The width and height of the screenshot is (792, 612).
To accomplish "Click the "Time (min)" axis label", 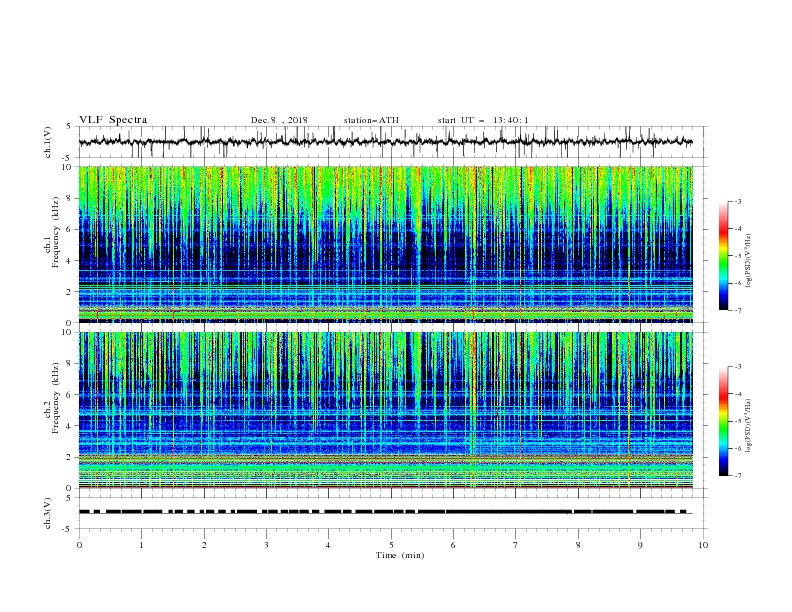I will click(400, 555).
